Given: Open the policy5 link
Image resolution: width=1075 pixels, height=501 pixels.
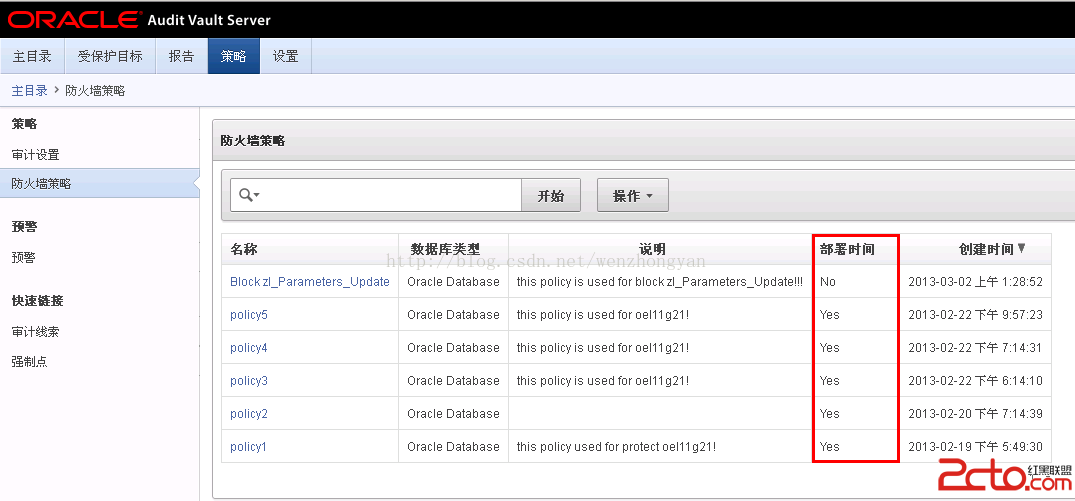Looking at the screenshot, I should tap(249, 315).
